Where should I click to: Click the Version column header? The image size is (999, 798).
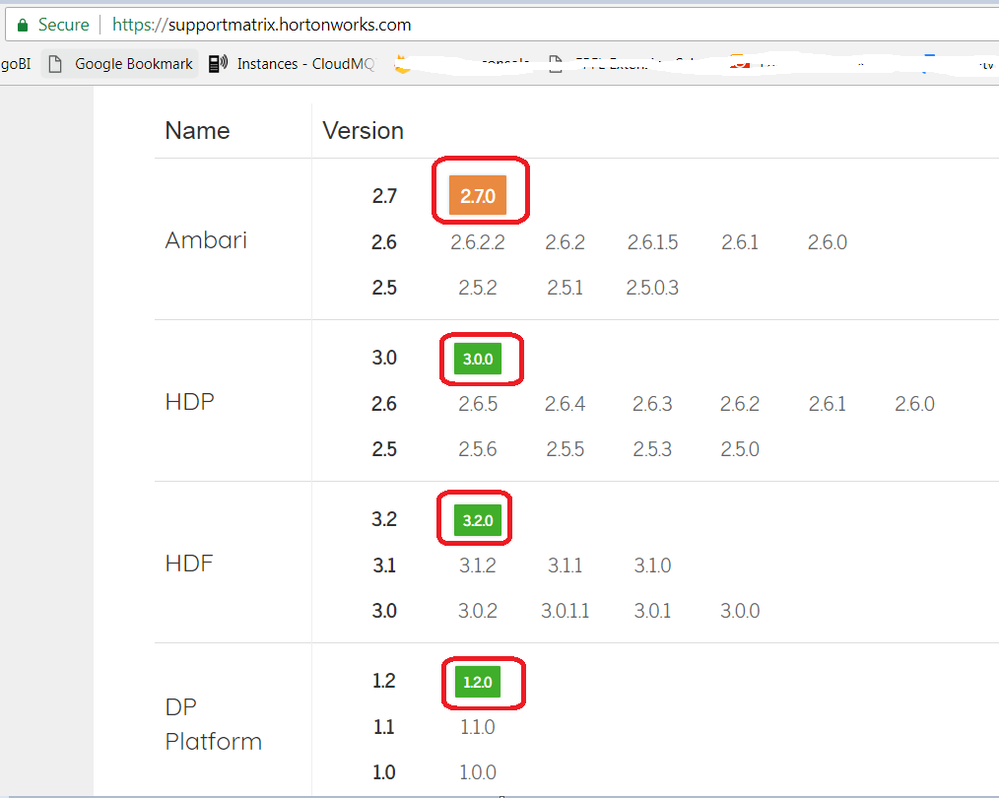tap(363, 131)
